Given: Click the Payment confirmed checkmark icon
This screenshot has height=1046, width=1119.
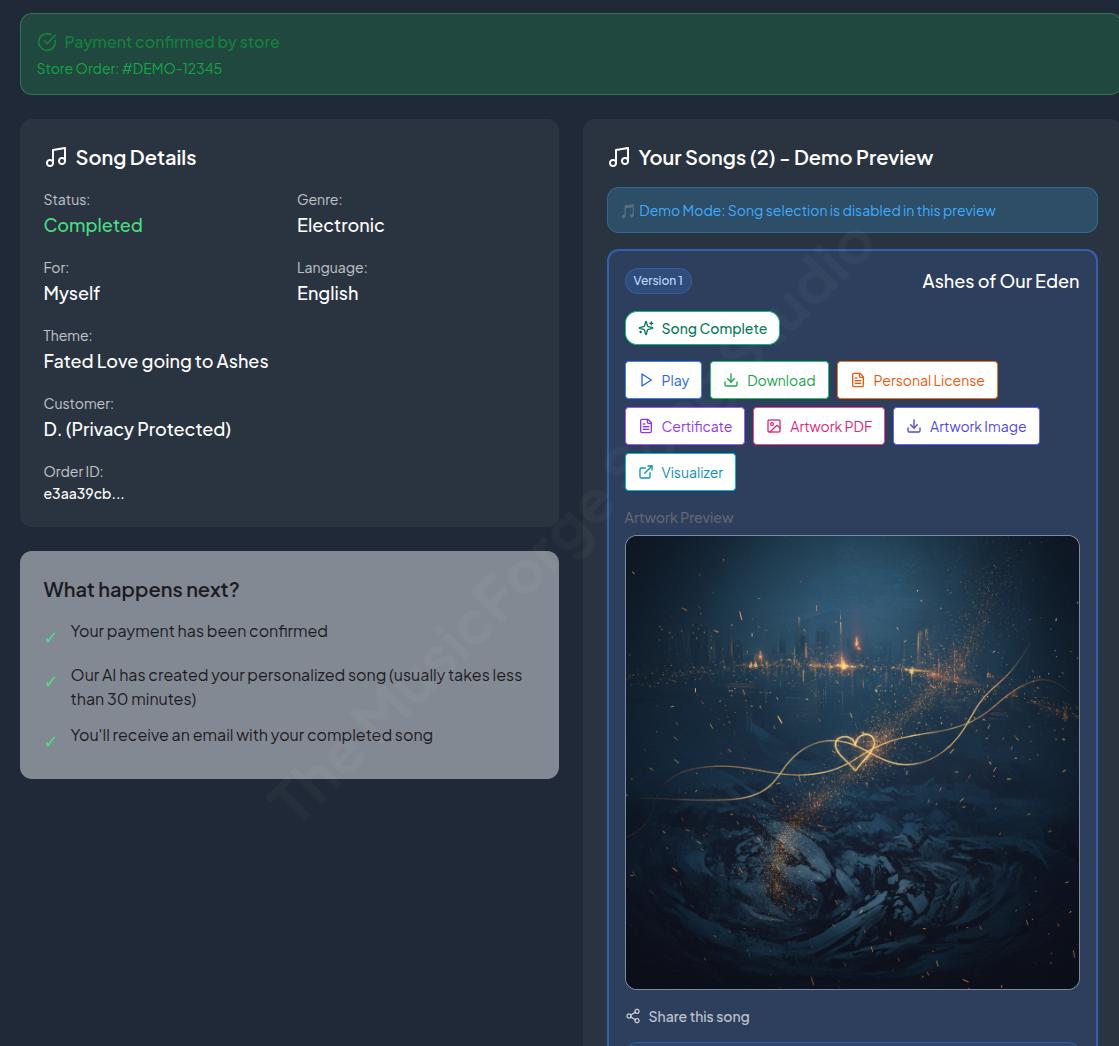Looking at the screenshot, I should click(x=47, y=42).
